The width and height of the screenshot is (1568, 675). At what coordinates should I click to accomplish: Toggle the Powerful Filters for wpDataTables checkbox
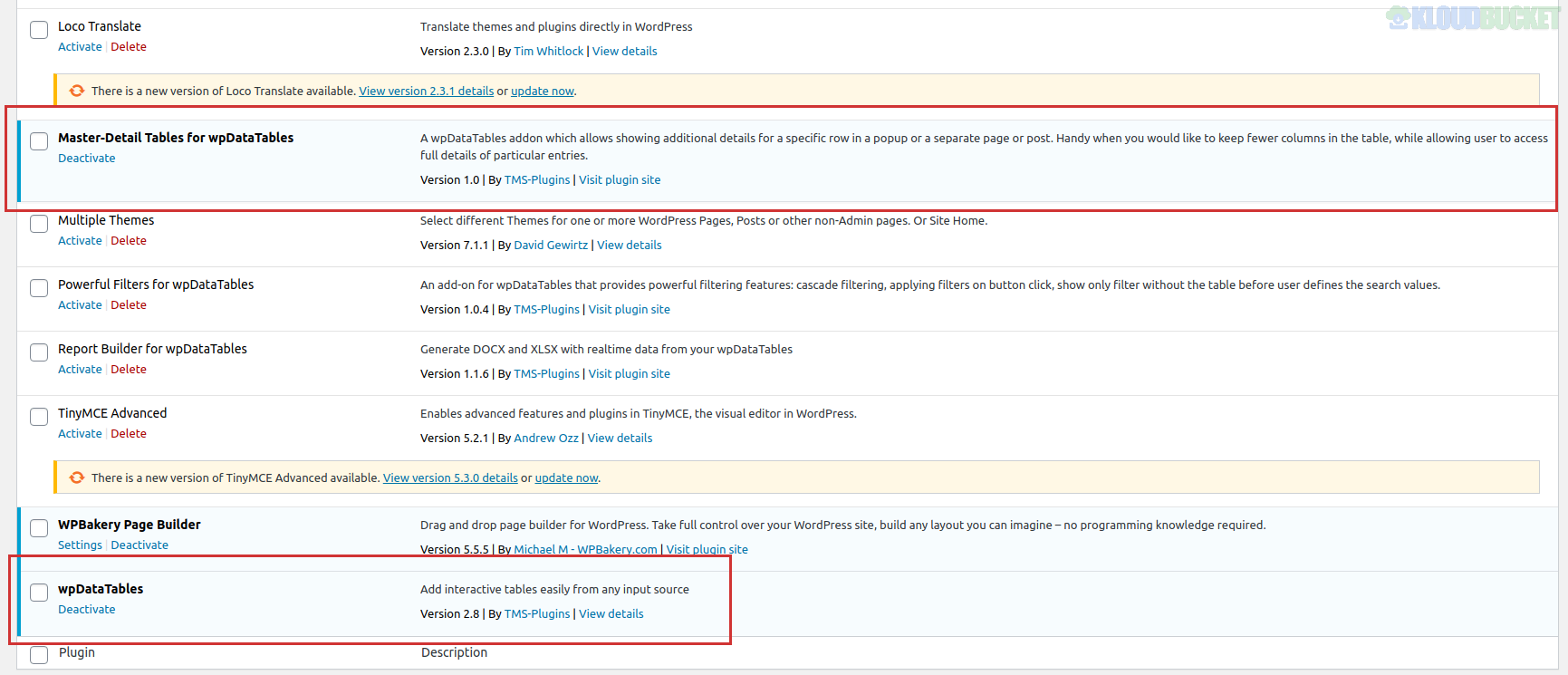tap(39, 288)
